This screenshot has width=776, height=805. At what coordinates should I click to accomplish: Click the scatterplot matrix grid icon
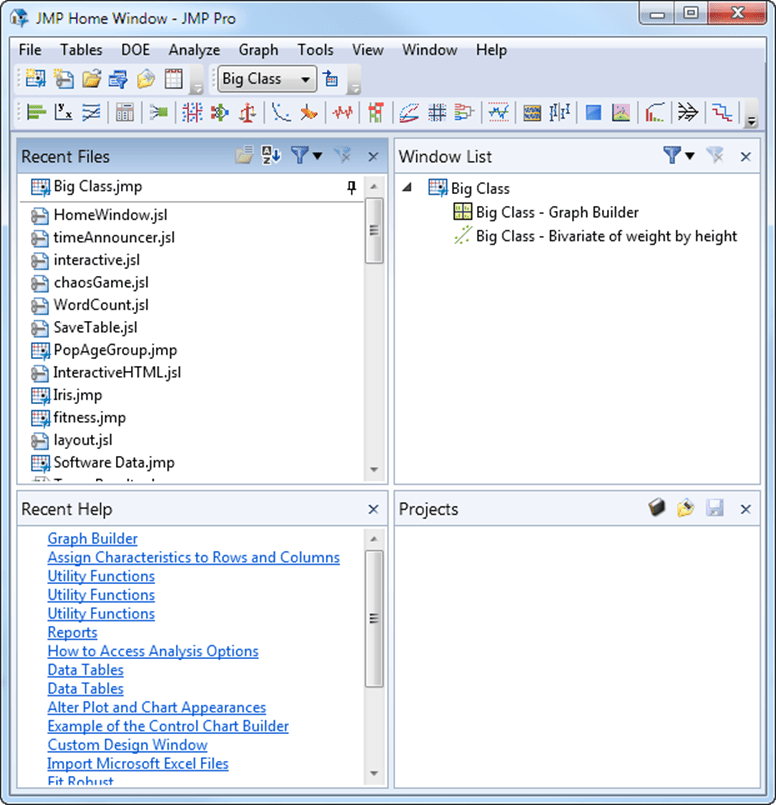coord(437,112)
